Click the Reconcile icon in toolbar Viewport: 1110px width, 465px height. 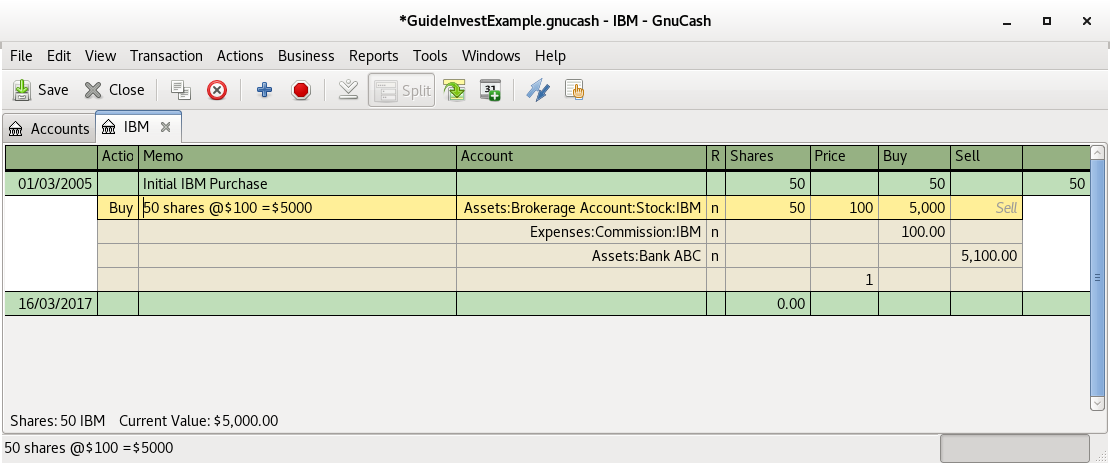[x=574, y=90]
